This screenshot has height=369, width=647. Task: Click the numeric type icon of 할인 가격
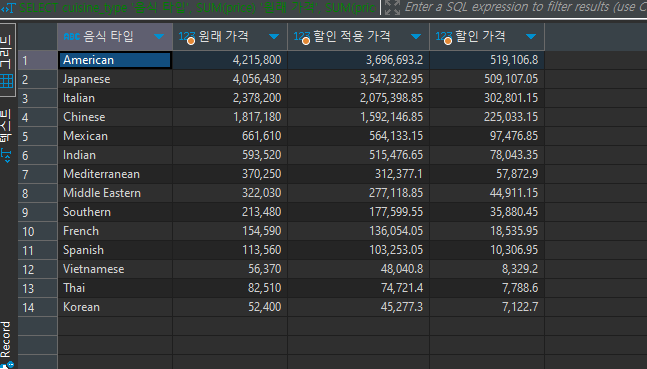[444, 37]
